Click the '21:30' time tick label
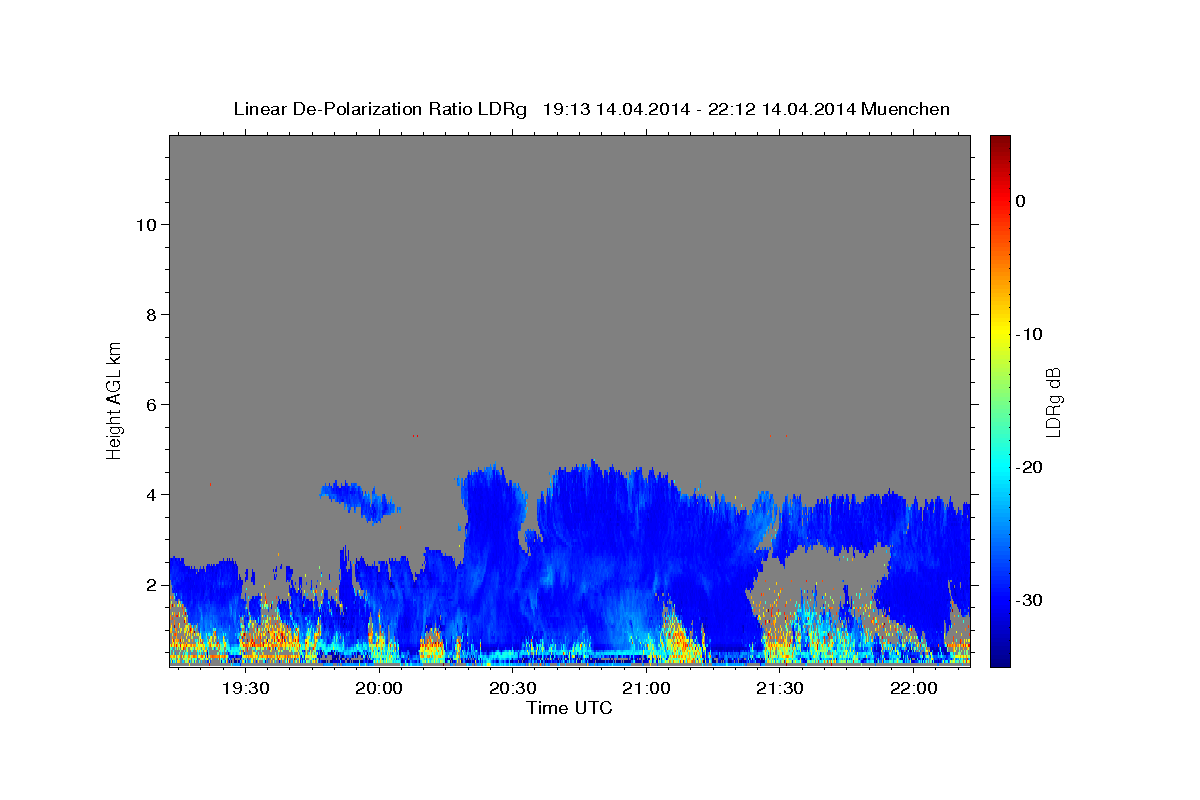Screen dimensions: 1200x800 click(x=780, y=688)
